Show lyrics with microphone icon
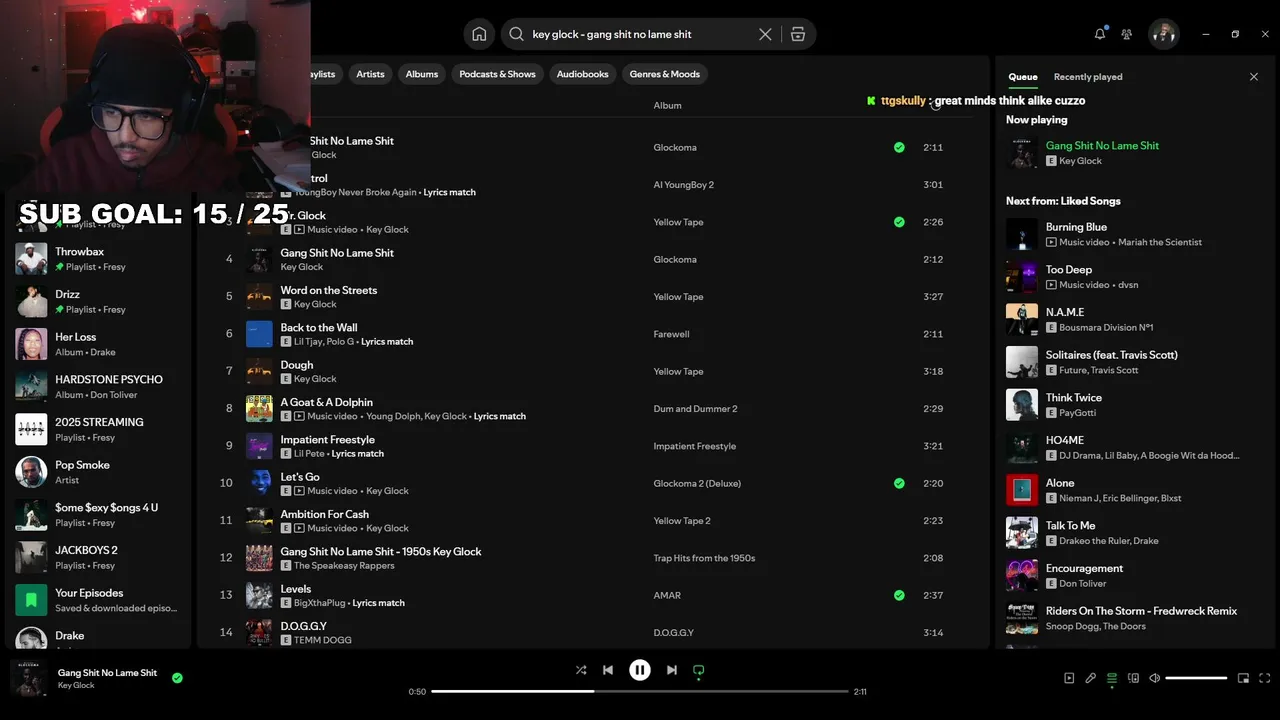The width and height of the screenshot is (1280, 720). tap(1091, 678)
